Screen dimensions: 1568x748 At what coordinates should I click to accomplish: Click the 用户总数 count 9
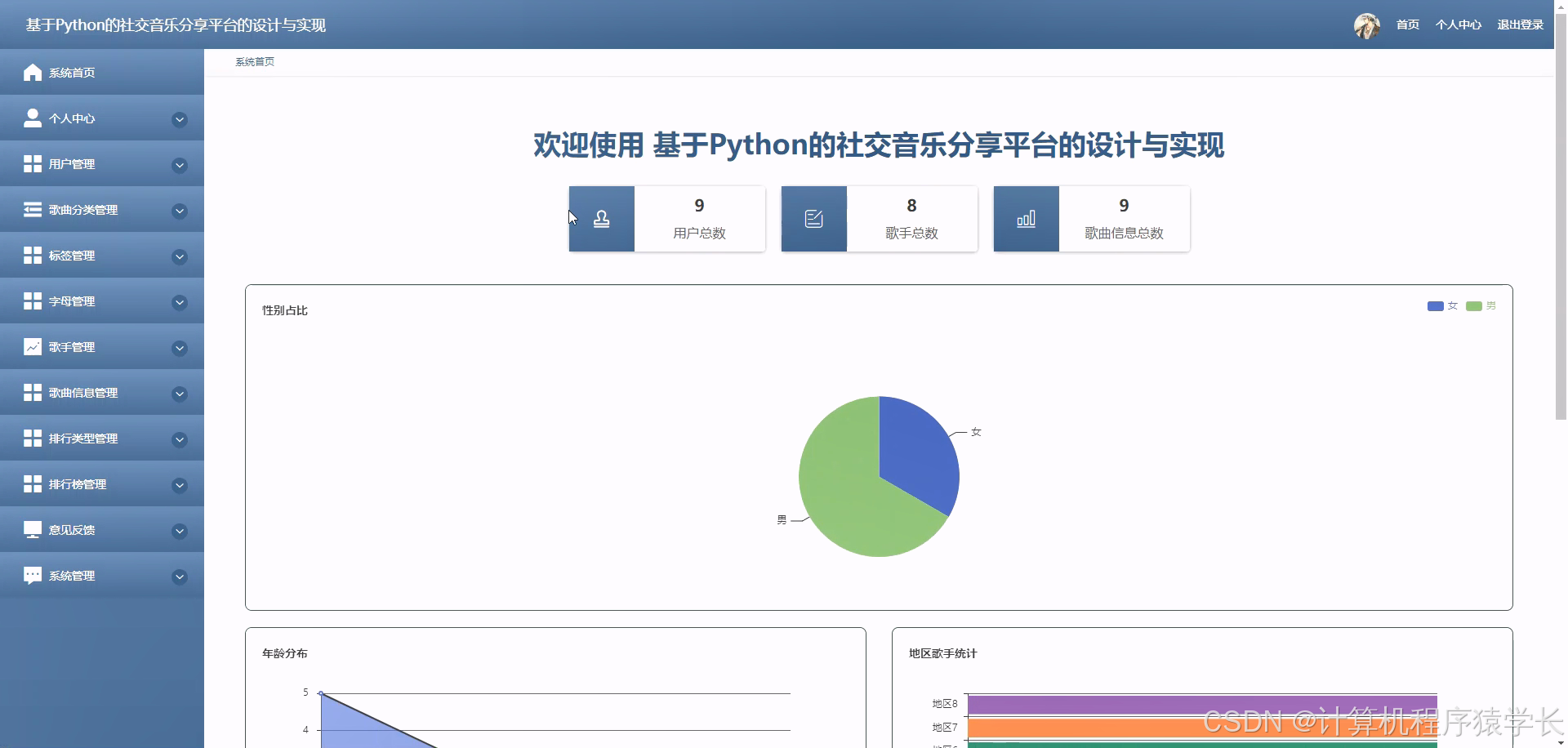pos(699,206)
